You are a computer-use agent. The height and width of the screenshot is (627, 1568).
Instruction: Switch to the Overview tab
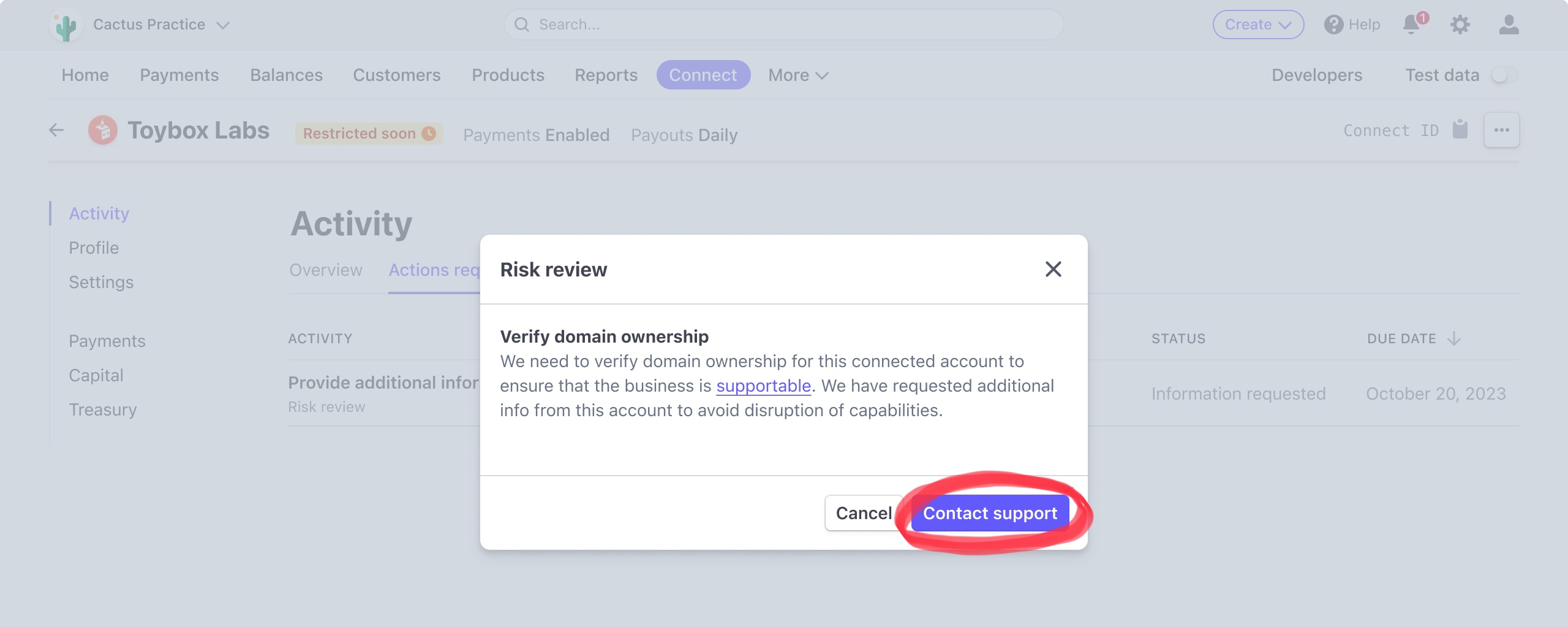coord(326,270)
